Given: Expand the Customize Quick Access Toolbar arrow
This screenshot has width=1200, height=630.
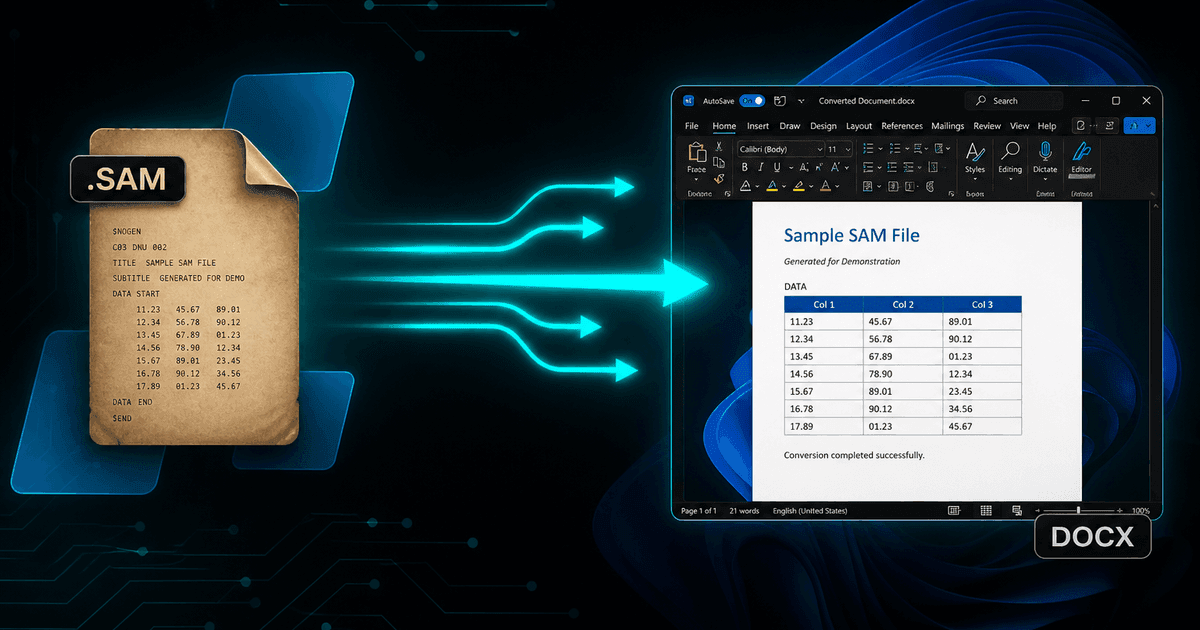Looking at the screenshot, I should tap(801, 101).
